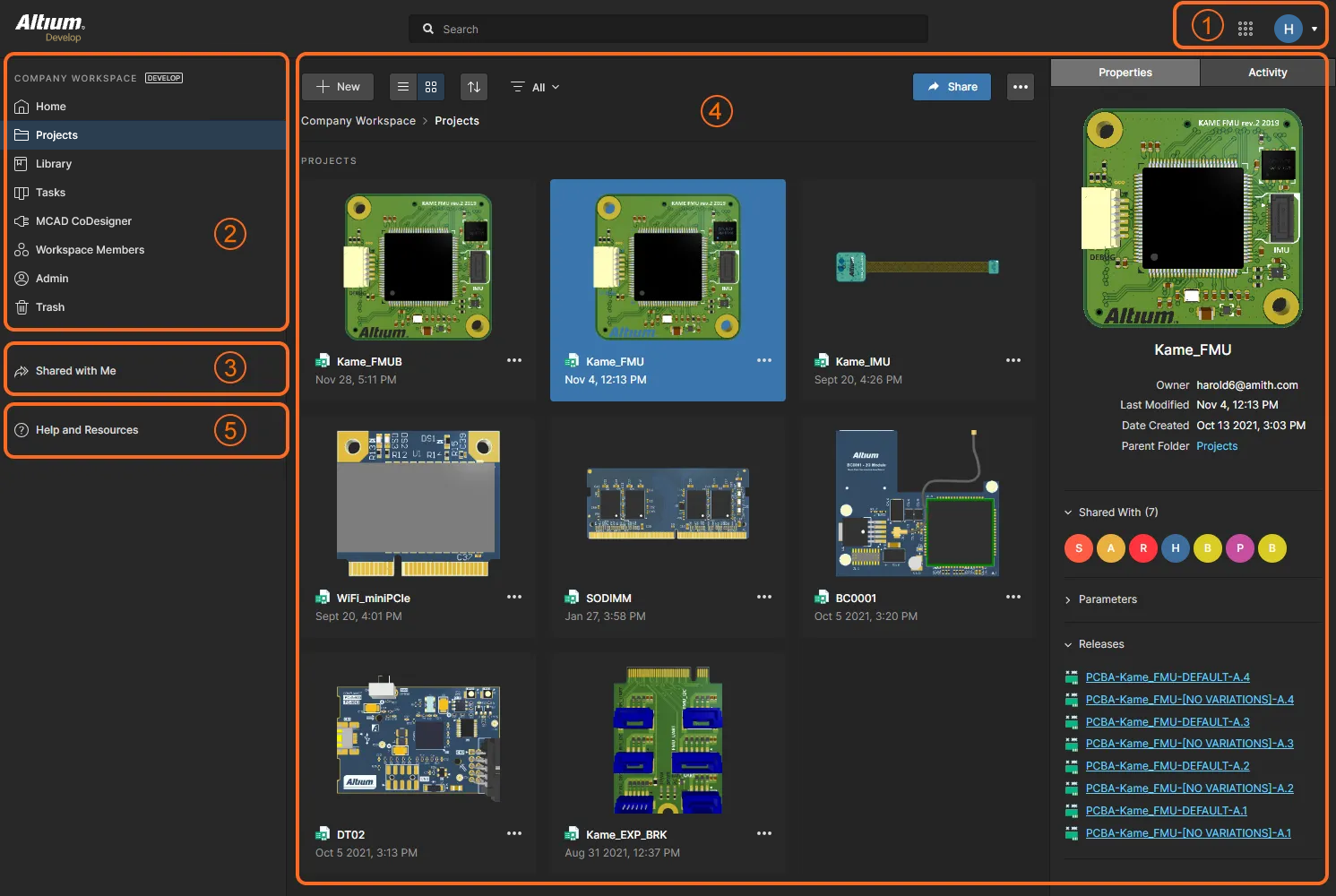Toggle the sort order button
The width and height of the screenshot is (1336, 896).
click(474, 87)
